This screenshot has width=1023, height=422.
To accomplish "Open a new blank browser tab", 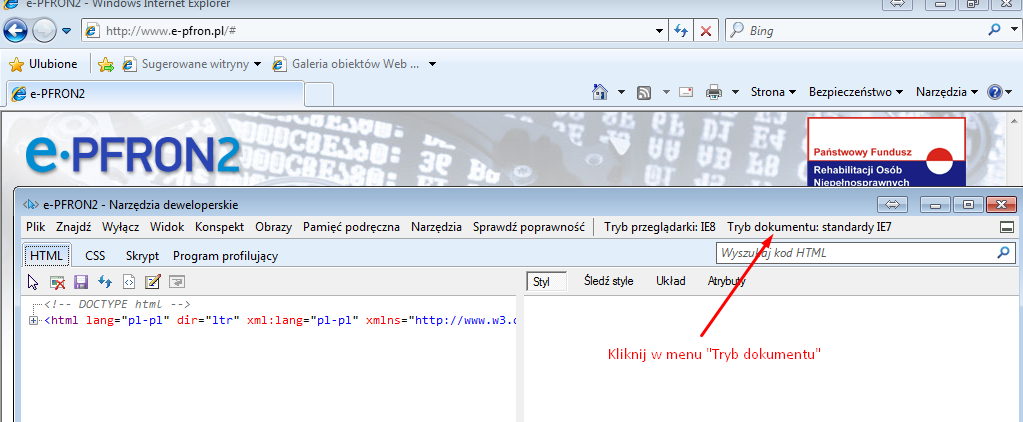I will tap(319, 94).
